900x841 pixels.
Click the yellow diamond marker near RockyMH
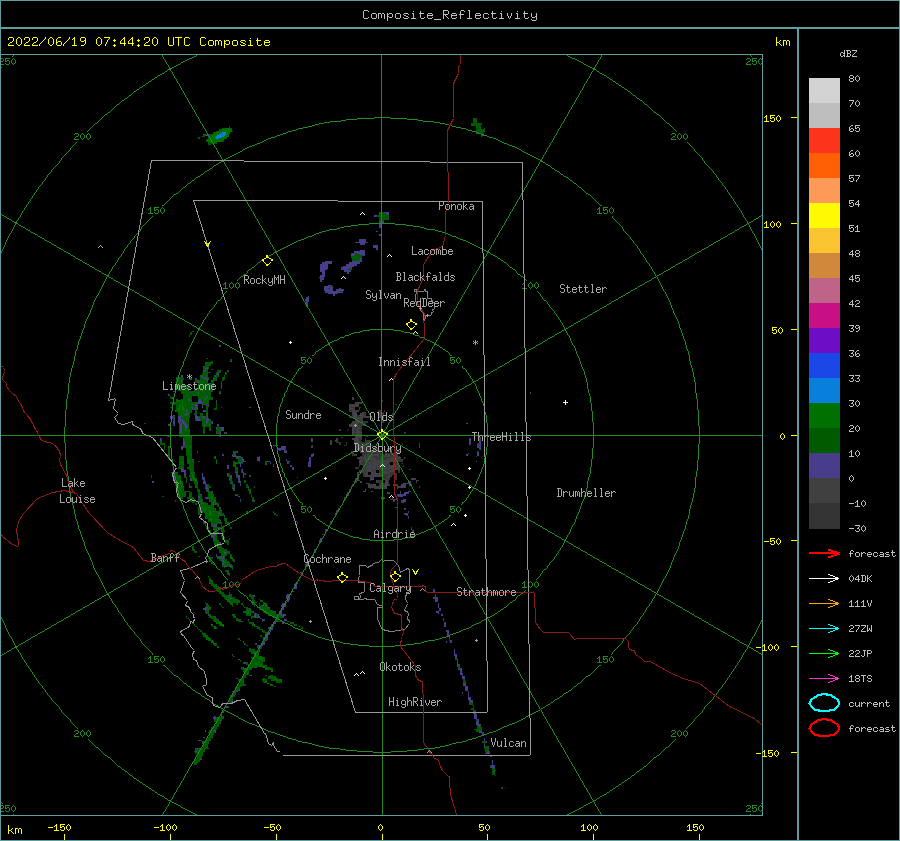click(267, 261)
